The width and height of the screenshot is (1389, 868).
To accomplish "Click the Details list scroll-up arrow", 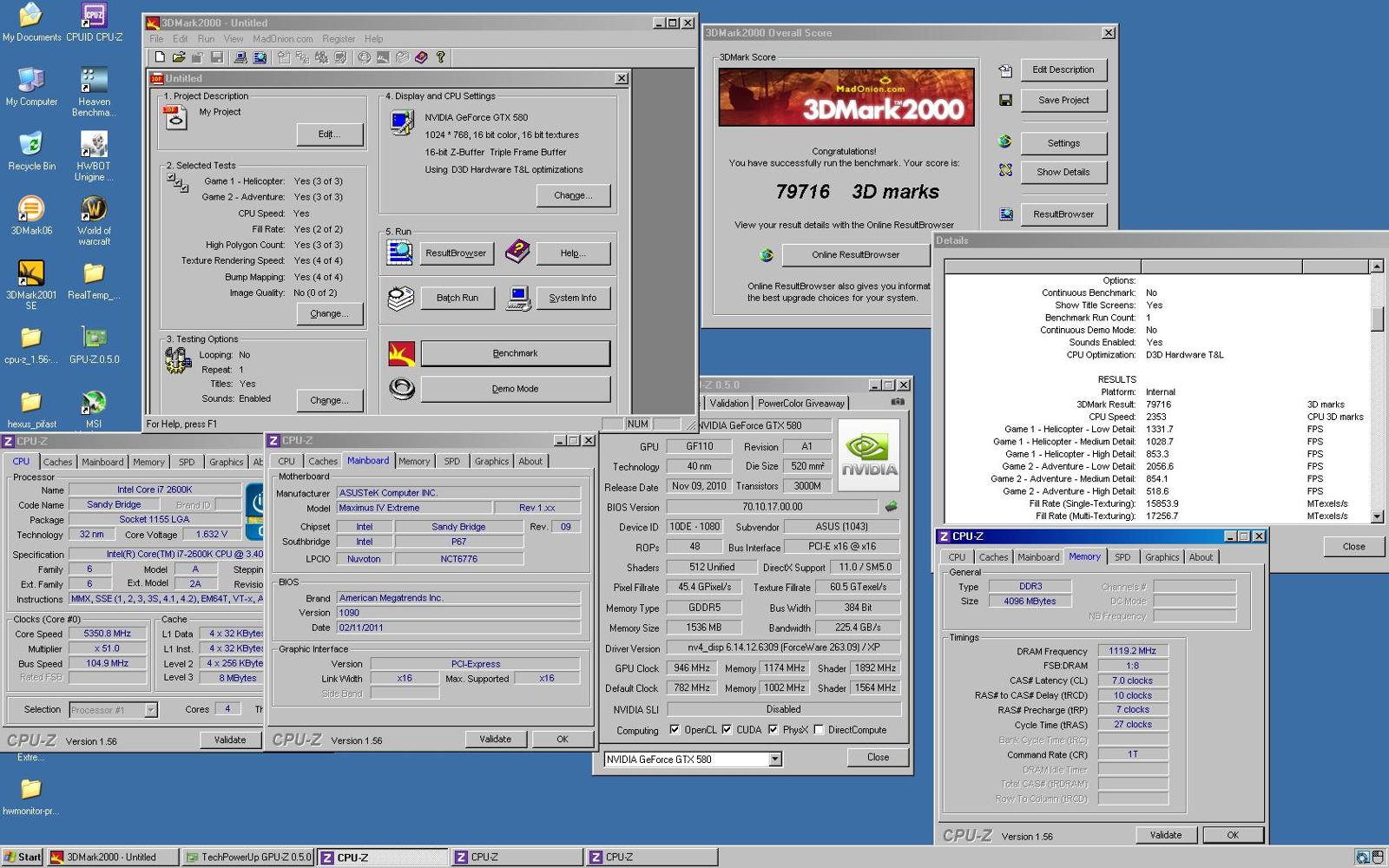I will tap(1377, 266).
